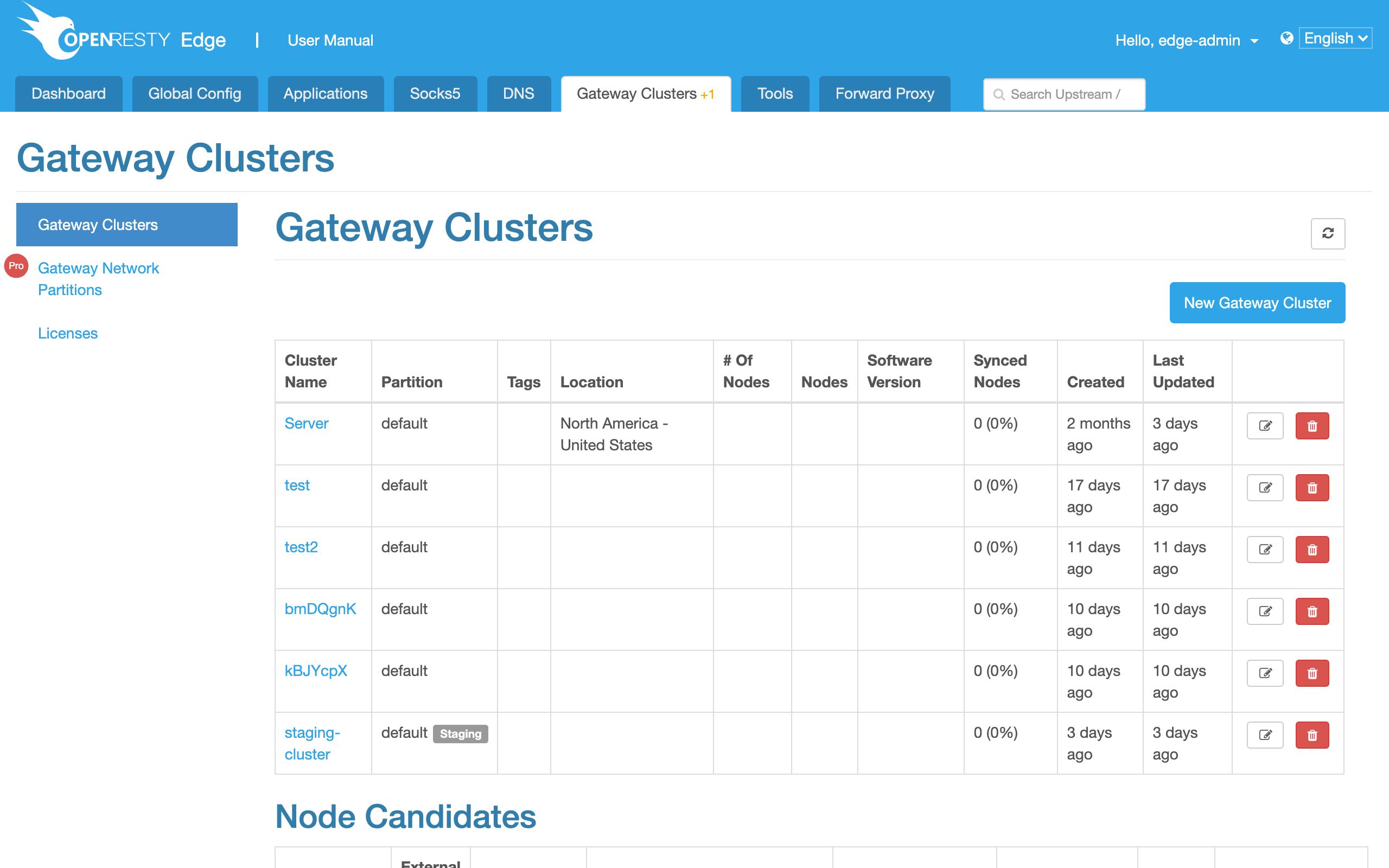Open the User Manual link
This screenshot has width=1389, height=868.
[330, 40]
